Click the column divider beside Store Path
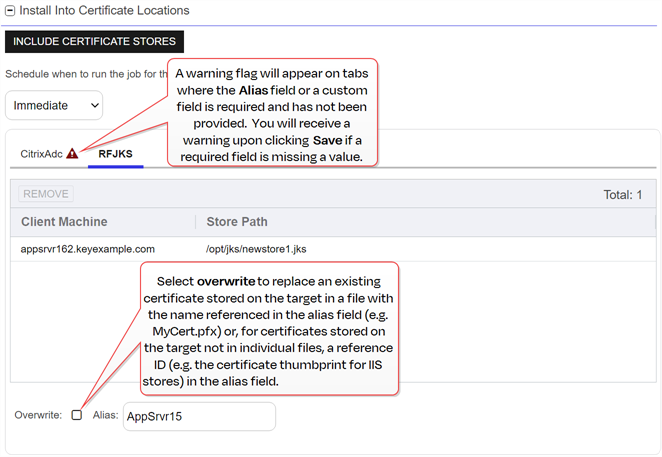The height and width of the screenshot is (457, 662). pyautogui.click(x=195, y=221)
